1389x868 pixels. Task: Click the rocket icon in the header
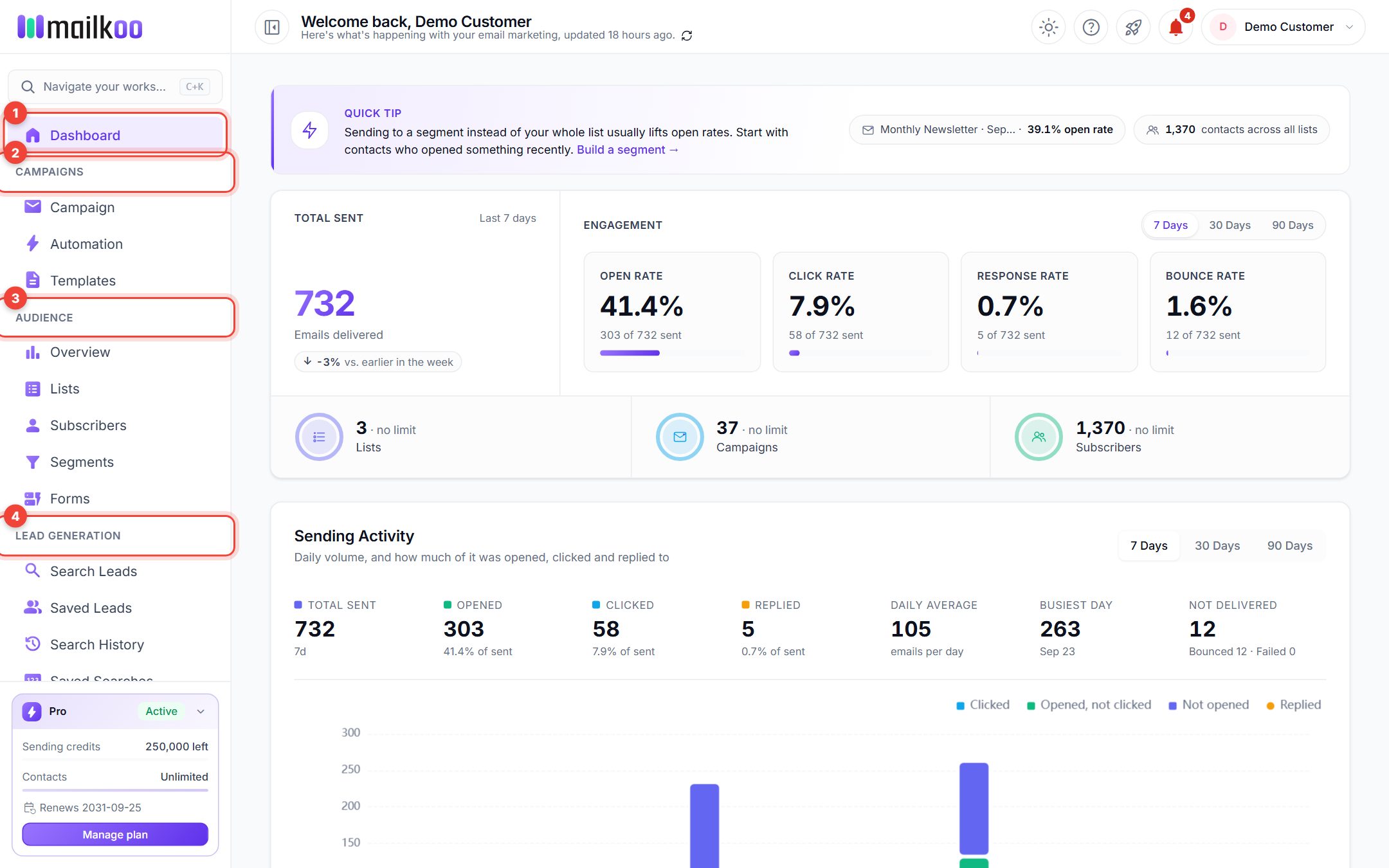tap(1133, 27)
